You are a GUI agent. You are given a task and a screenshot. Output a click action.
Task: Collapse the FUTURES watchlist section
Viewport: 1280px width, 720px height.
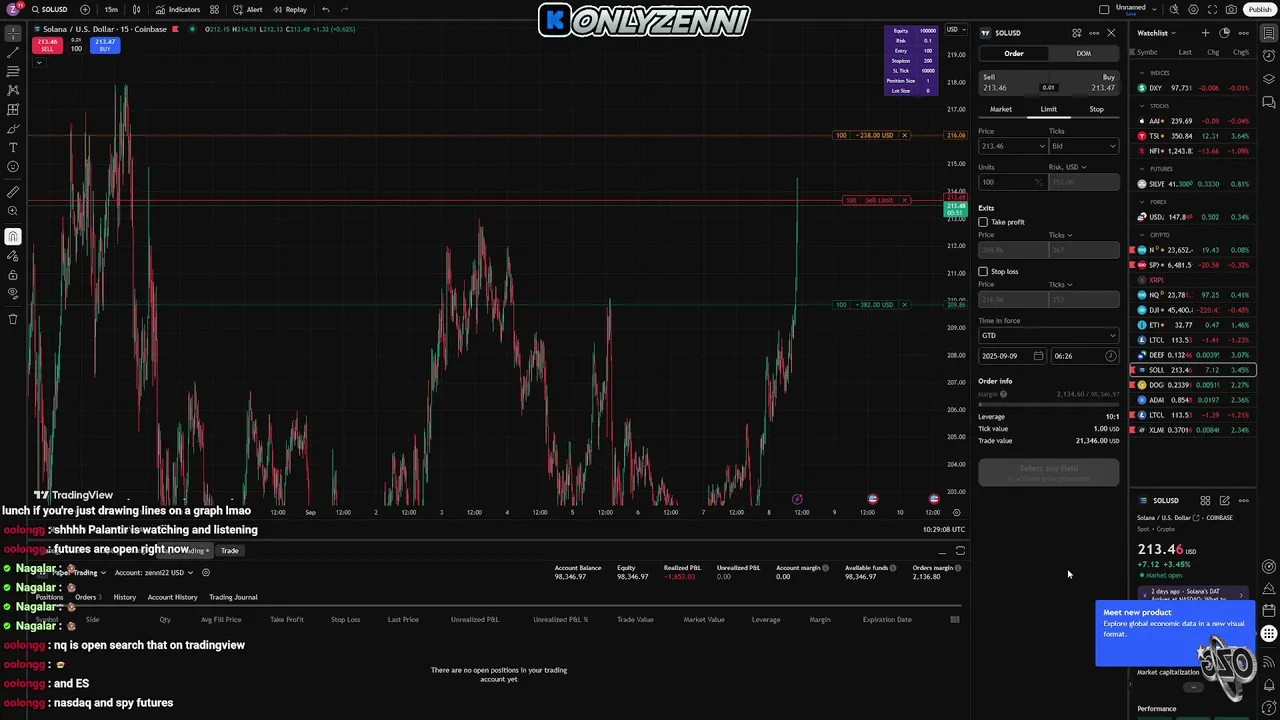coord(1141,169)
